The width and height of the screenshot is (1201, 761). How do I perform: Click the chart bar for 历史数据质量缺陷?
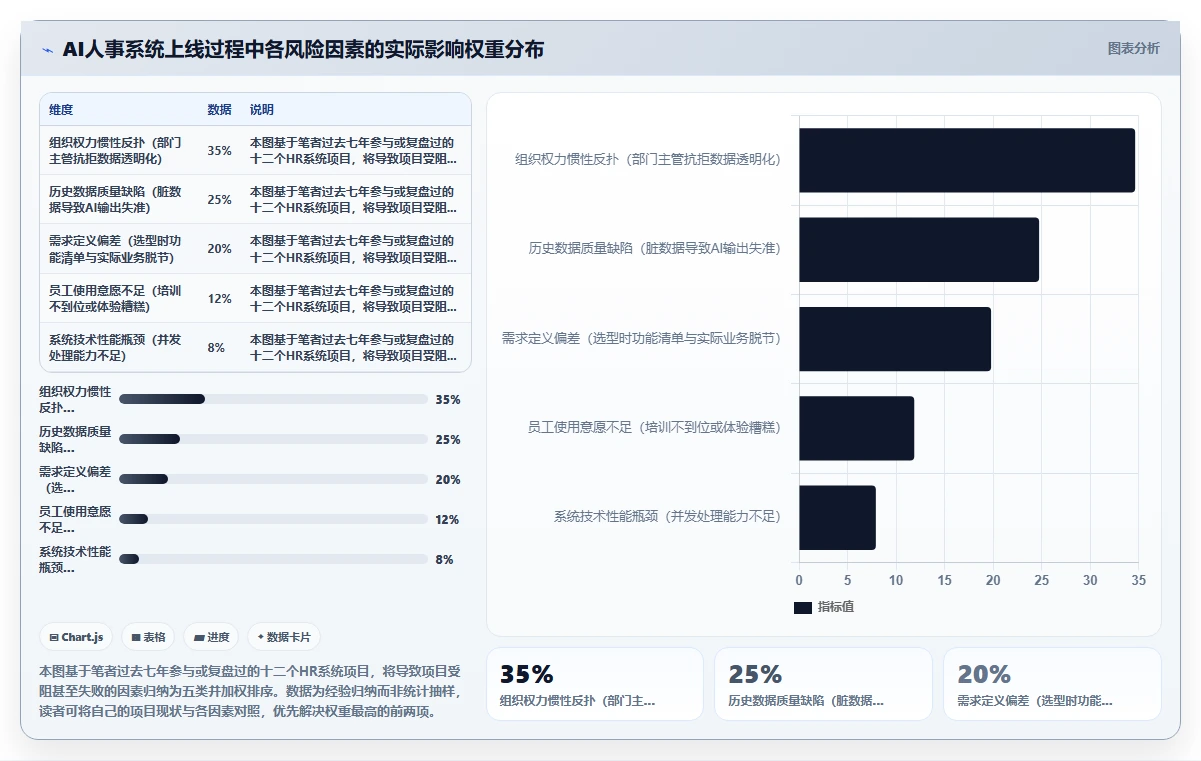pyautogui.click(x=919, y=249)
